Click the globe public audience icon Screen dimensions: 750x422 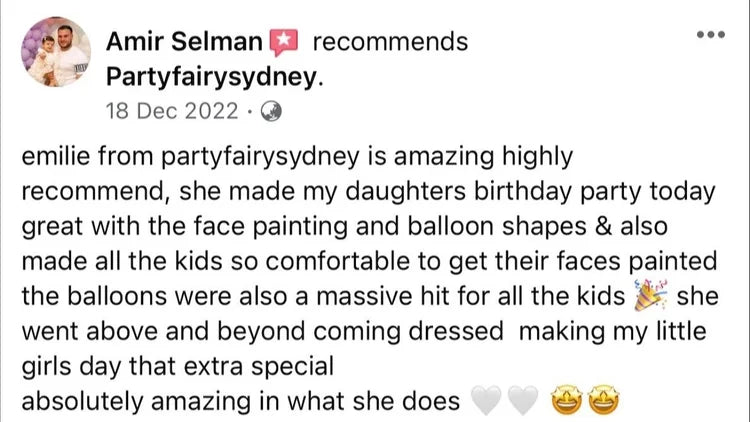[271, 111]
